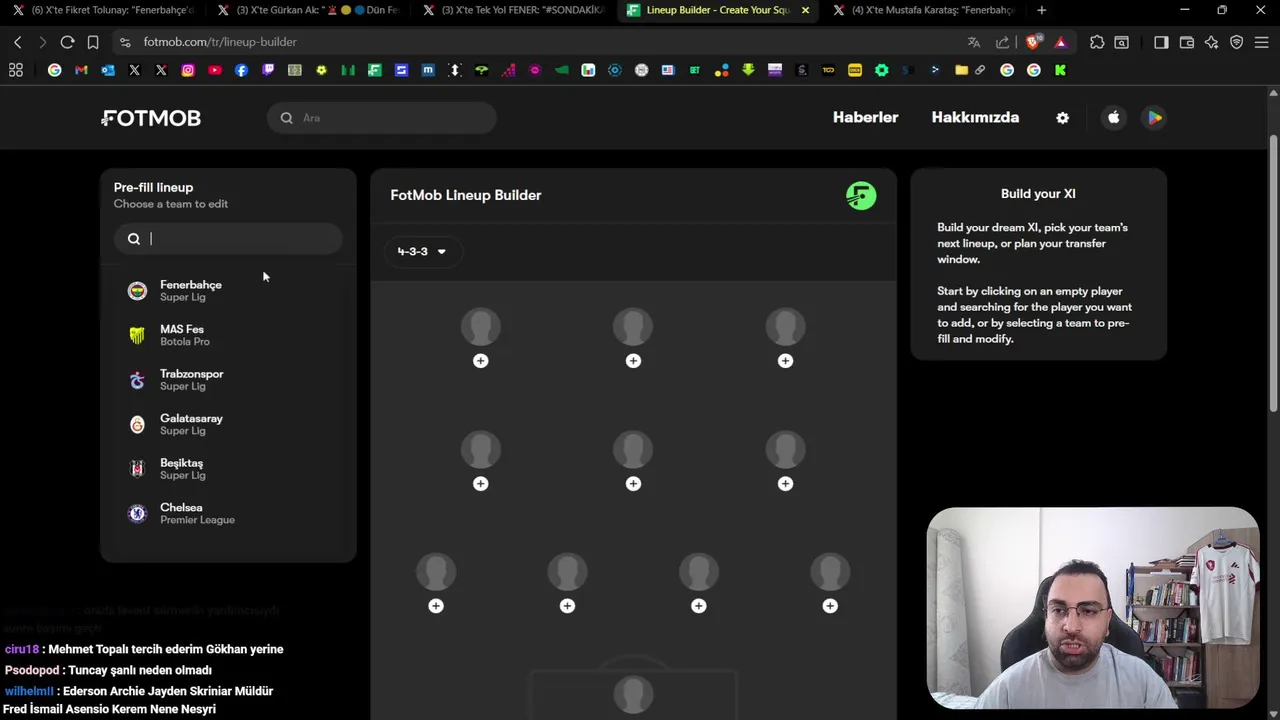Viewport: 1280px width, 720px height.
Task: Click the translate page icon in address bar
Action: pyautogui.click(x=974, y=42)
